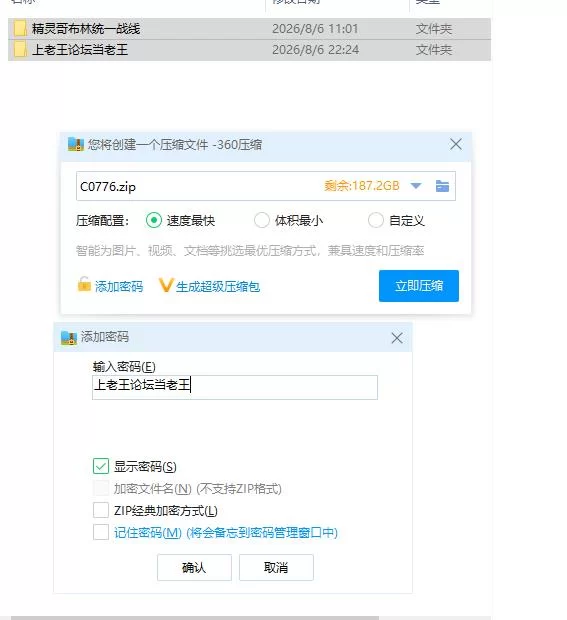
Task: Pick the 自定义 compression setting
Action: click(x=376, y=220)
